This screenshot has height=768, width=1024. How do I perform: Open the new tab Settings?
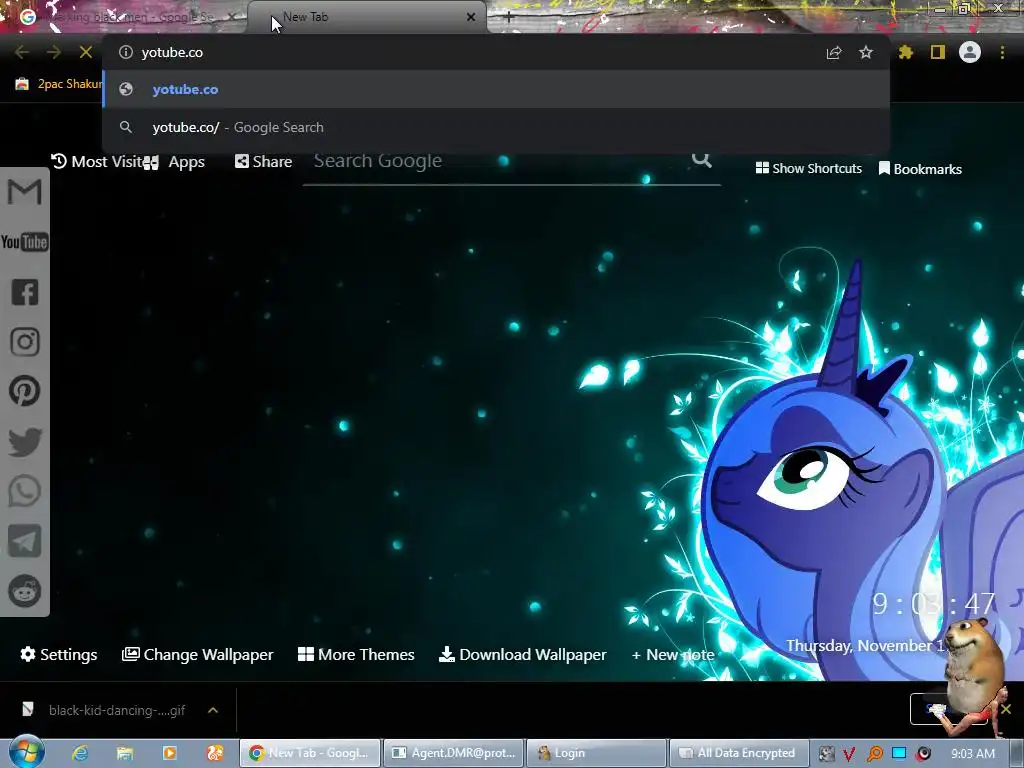point(59,654)
